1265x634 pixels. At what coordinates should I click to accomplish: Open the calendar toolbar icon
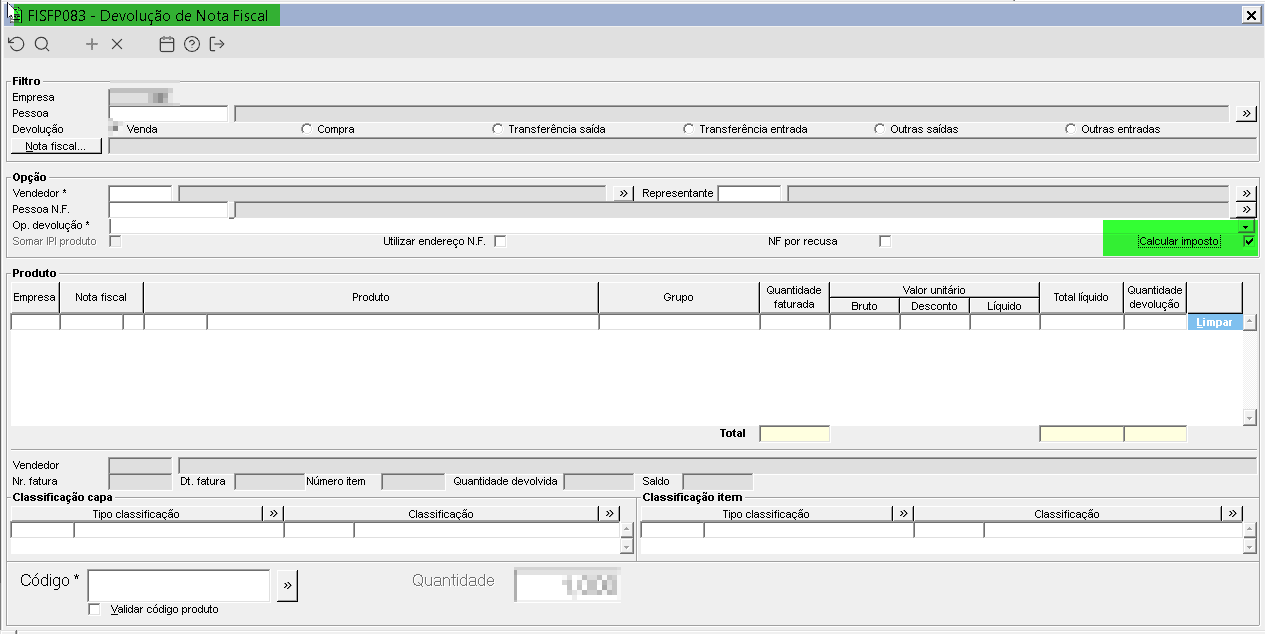(167, 44)
